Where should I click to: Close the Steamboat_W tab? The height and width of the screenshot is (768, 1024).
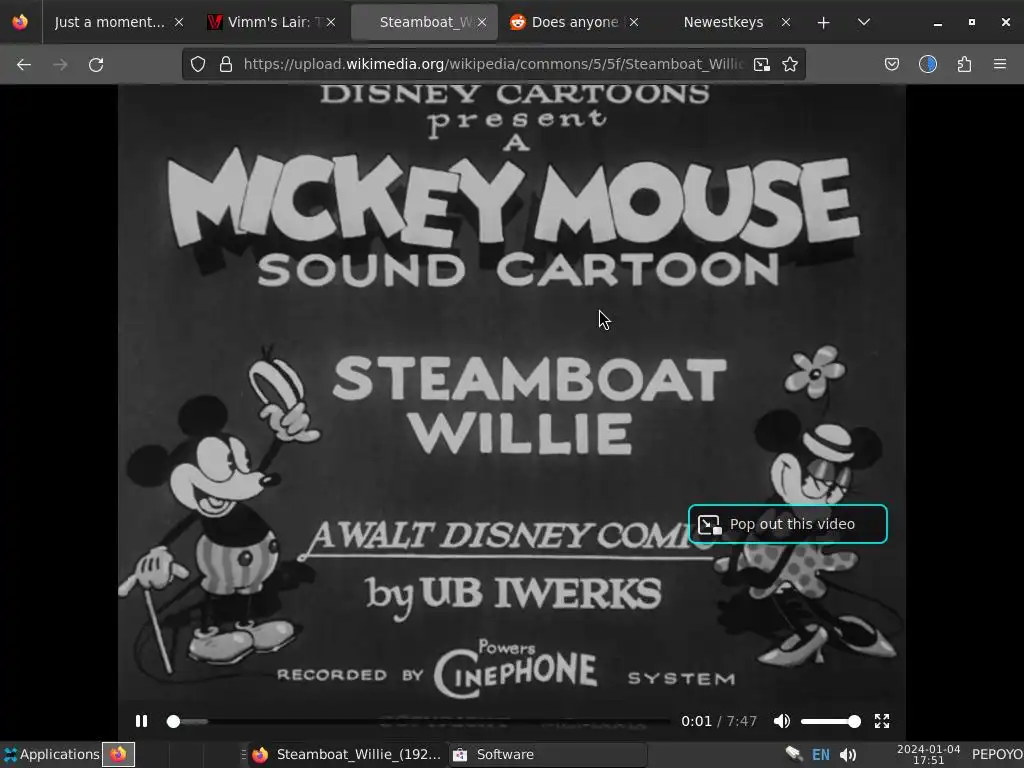482,22
